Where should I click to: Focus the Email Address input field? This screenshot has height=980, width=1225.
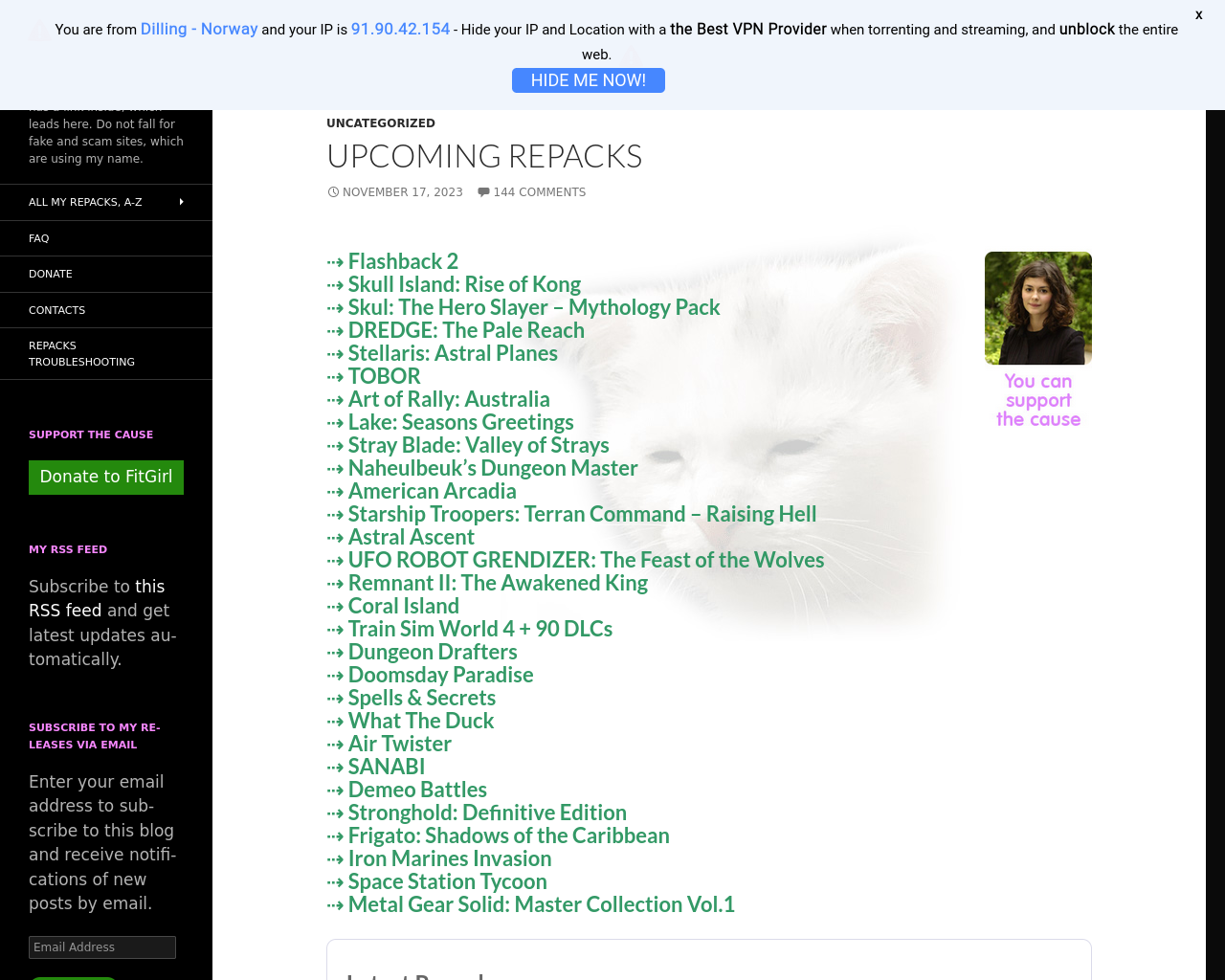coord(102,947)
